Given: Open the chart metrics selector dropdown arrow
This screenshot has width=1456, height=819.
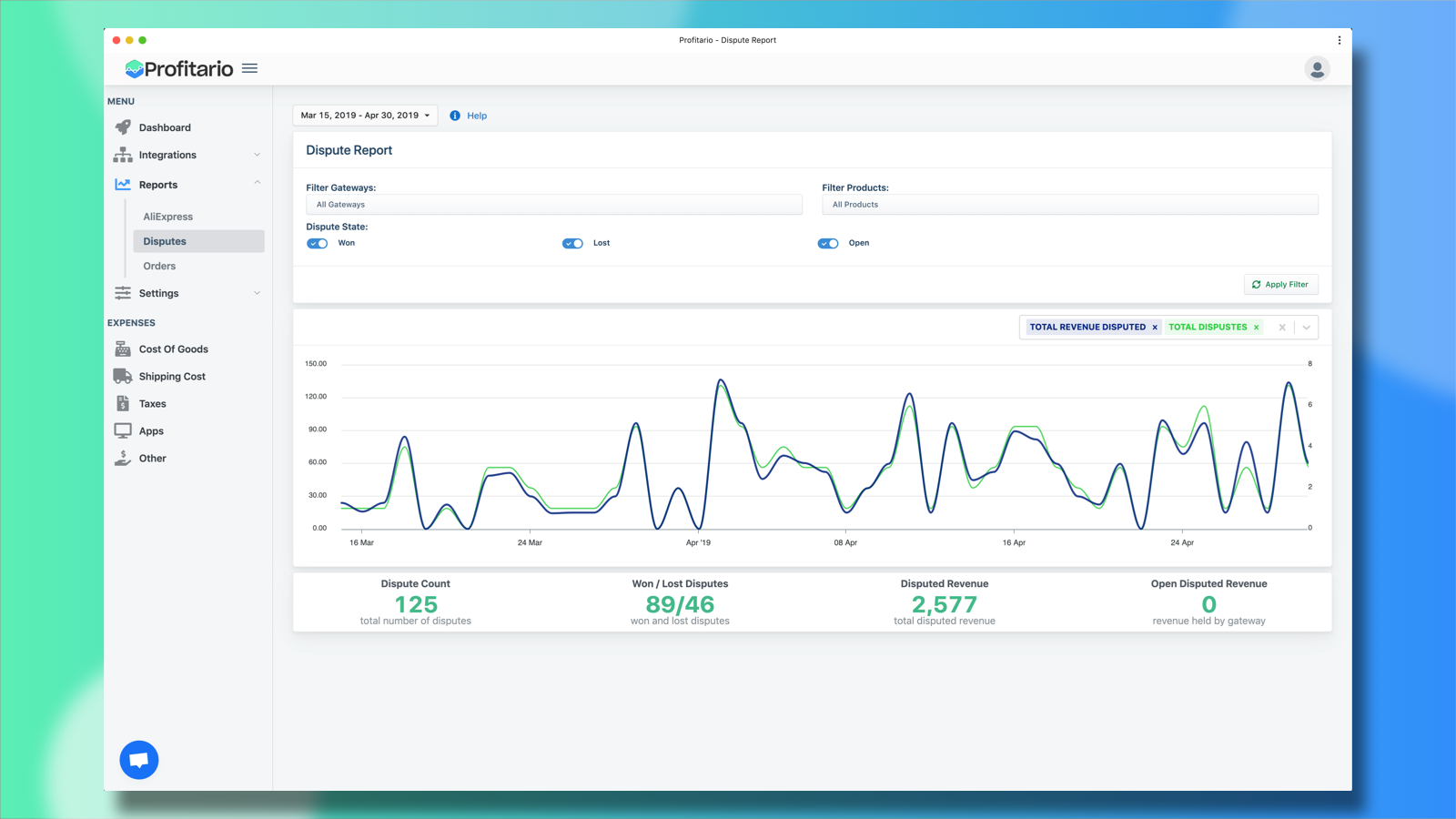Looking at the screenshot, I should (1306, 328).
